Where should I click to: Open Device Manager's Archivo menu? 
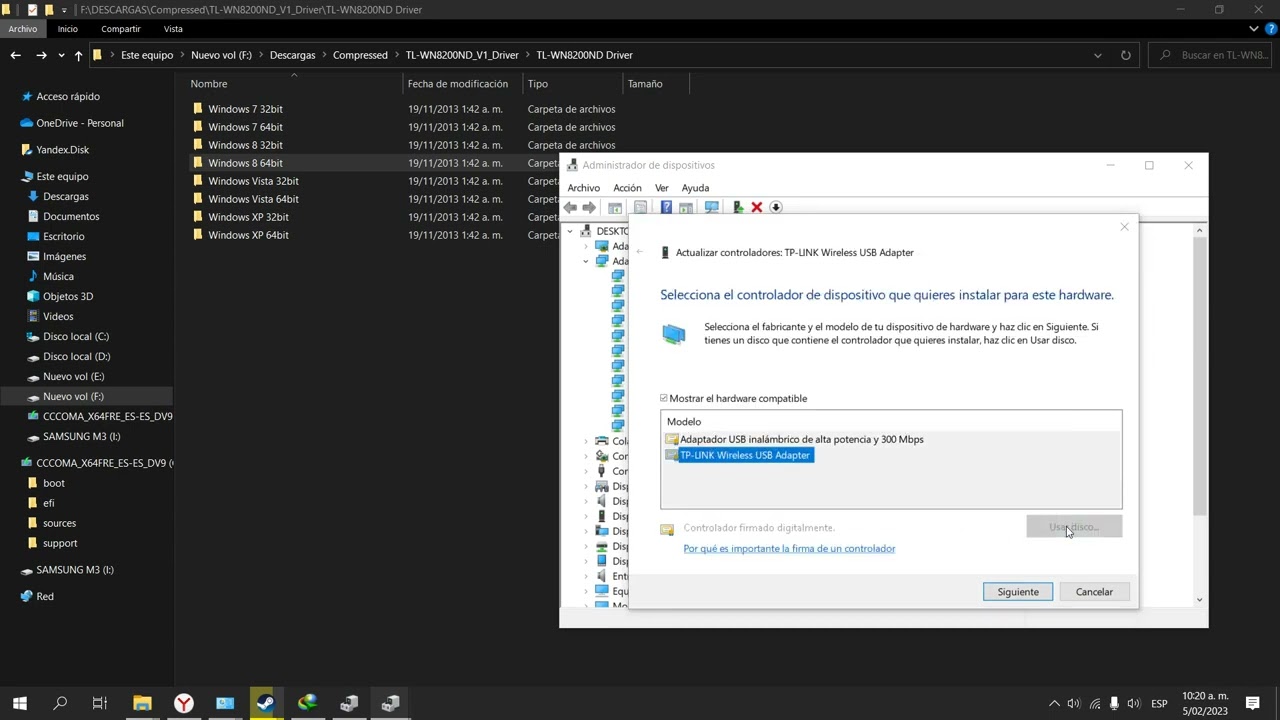pos(584,188)
